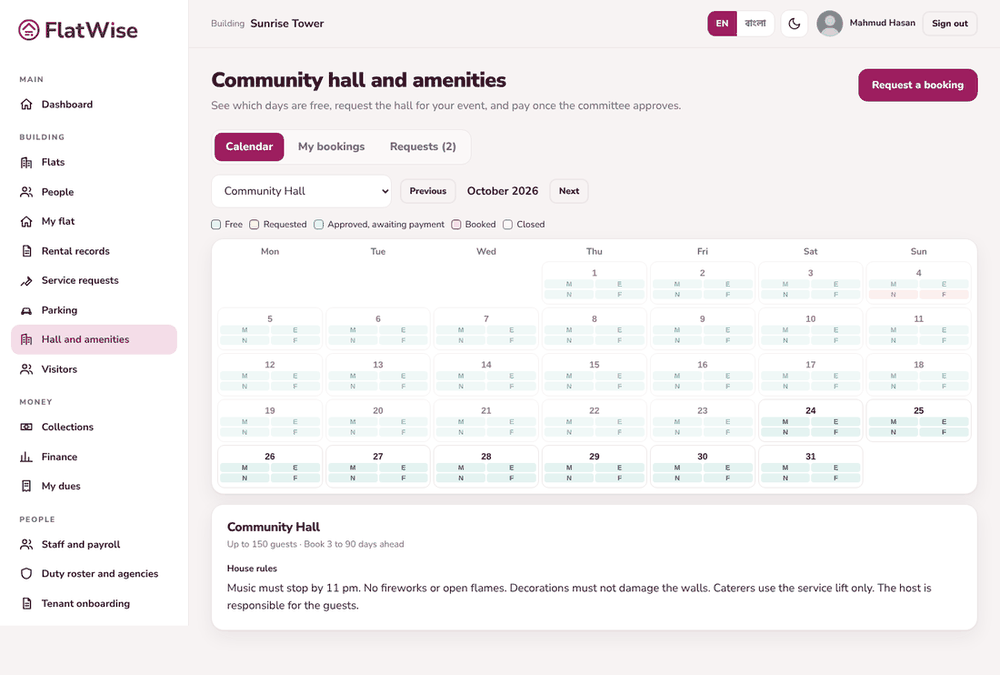Click the Community Hall details heading
The width and height of the screenshot is (1000, 675).
click(x=273, y=527)
